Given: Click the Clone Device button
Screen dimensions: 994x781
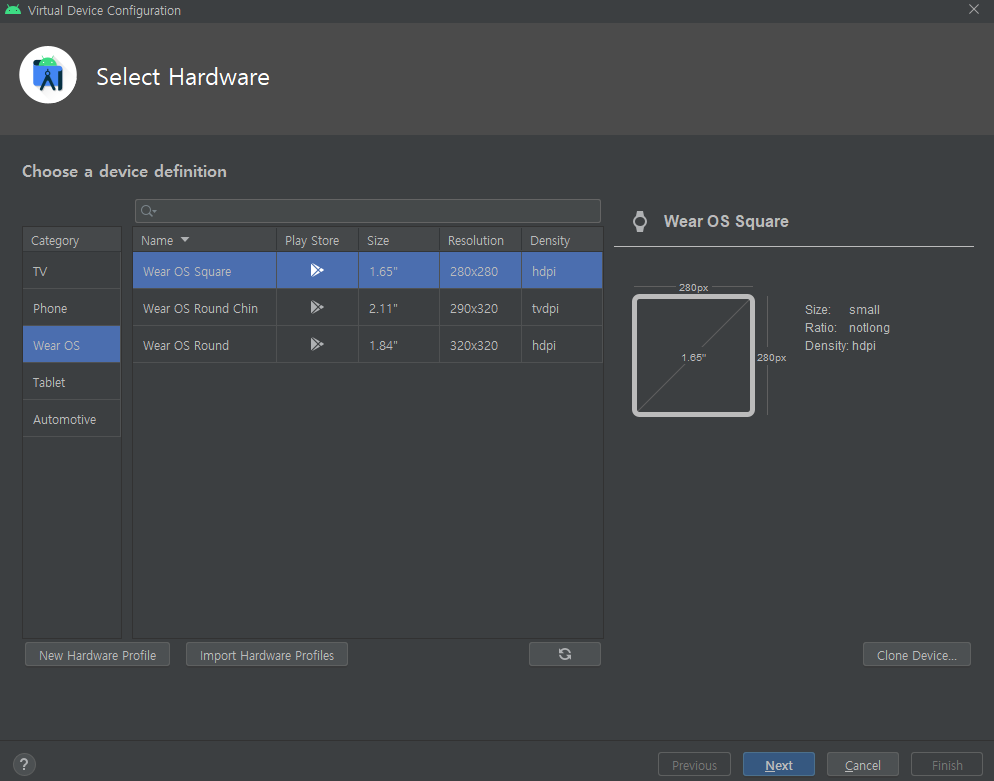Looking at the screenshot, I should tap(917, 655).
